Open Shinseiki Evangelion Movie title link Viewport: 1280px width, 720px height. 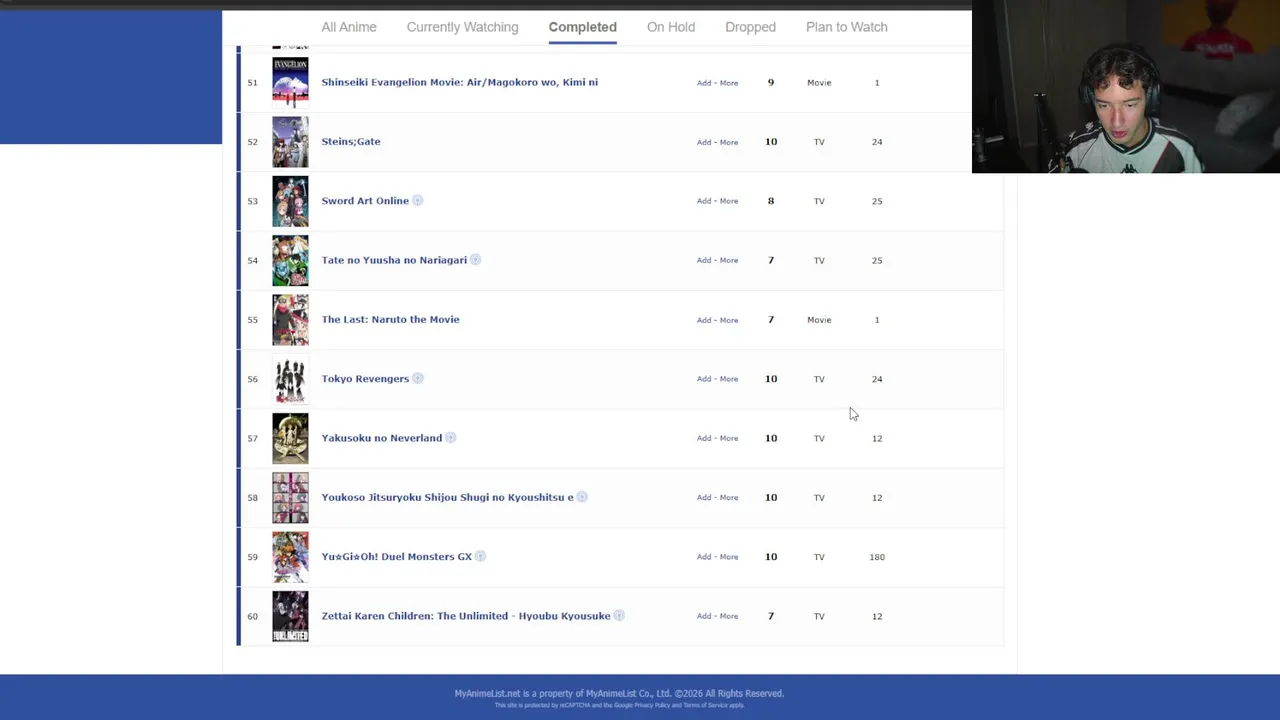click(x=459, y=82)
